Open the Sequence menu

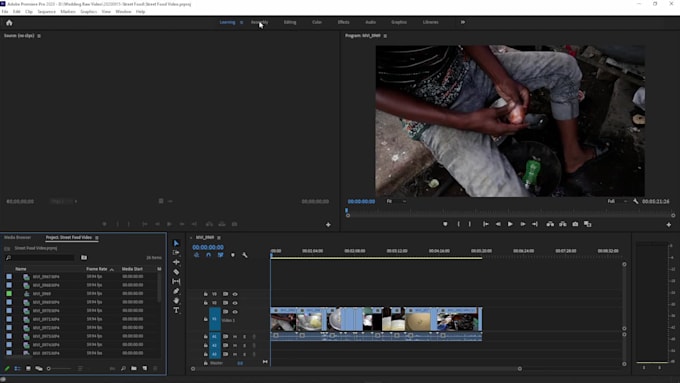coord(46,12)
